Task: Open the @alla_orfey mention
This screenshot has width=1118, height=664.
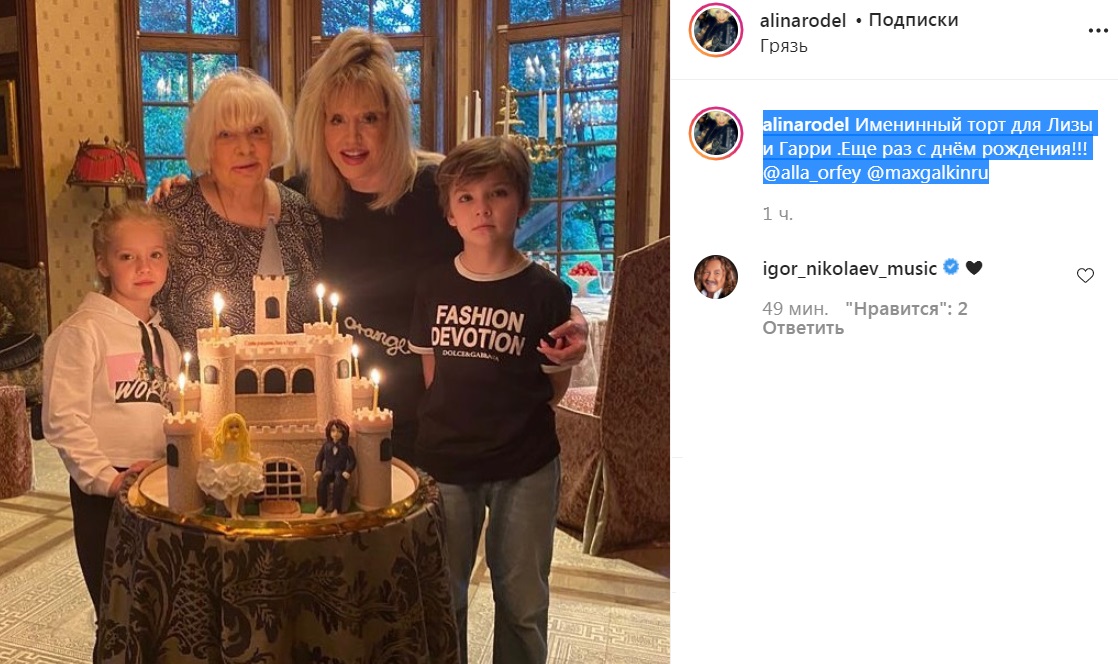Action: [812, 173]
